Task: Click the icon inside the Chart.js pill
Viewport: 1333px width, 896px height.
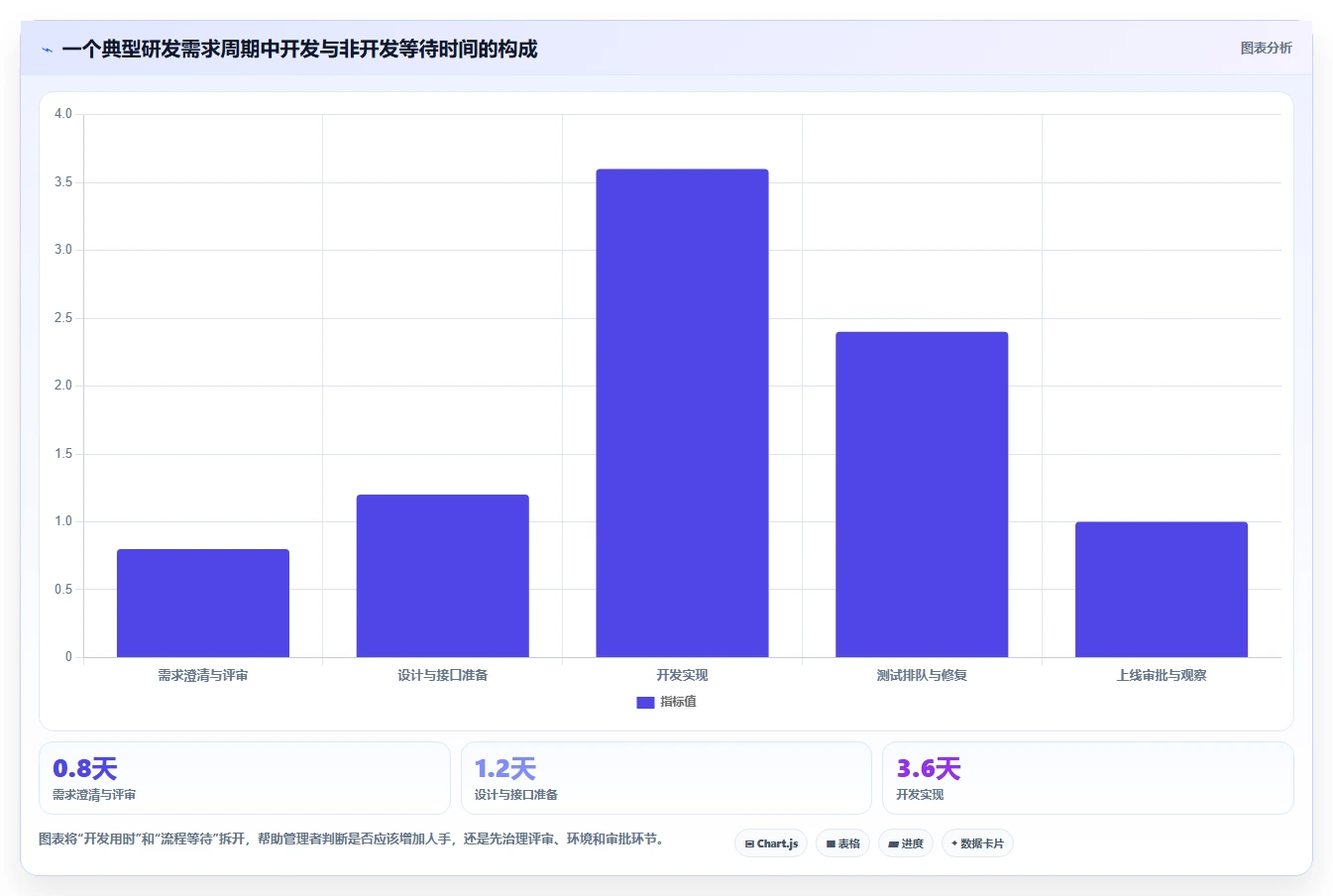Action: 749,844
